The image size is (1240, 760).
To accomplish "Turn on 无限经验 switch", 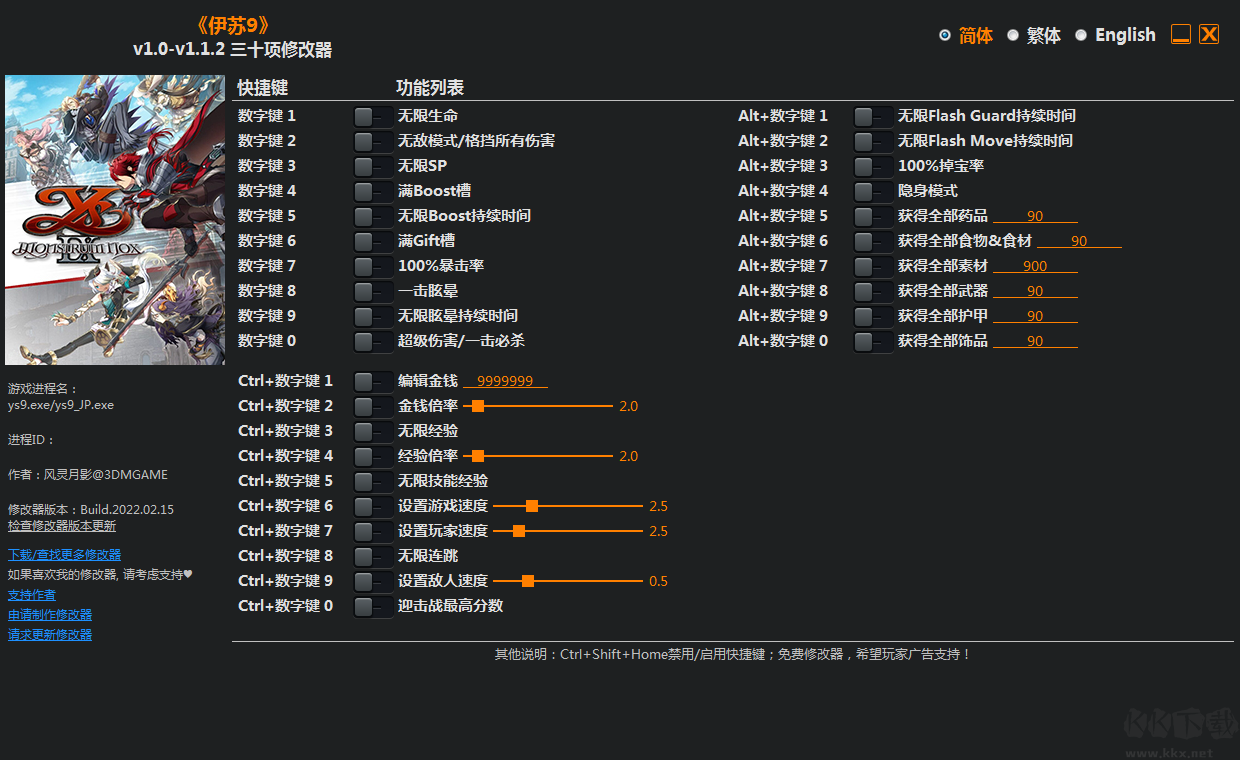I will [x=373, y=432].
